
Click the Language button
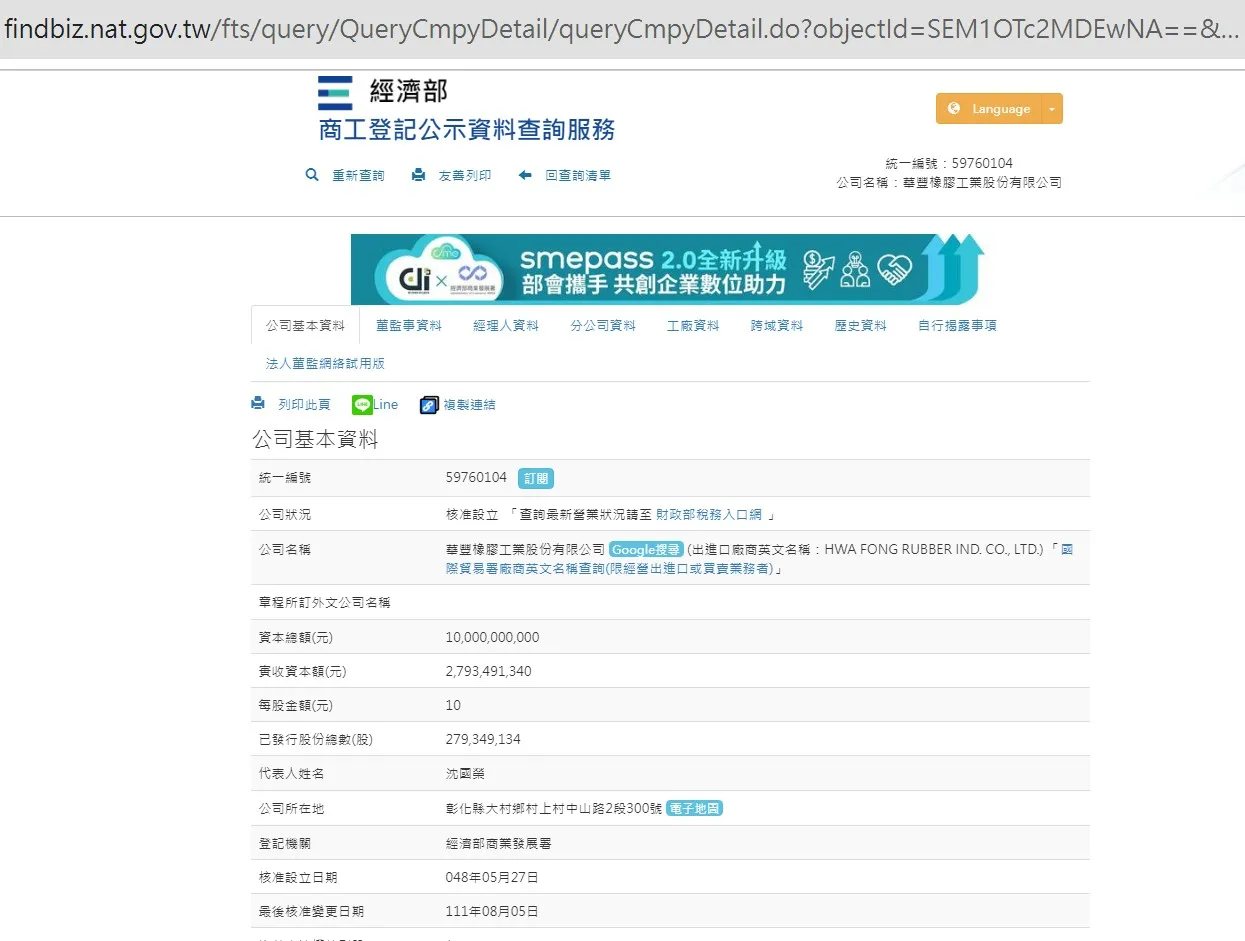click(989, 109)
